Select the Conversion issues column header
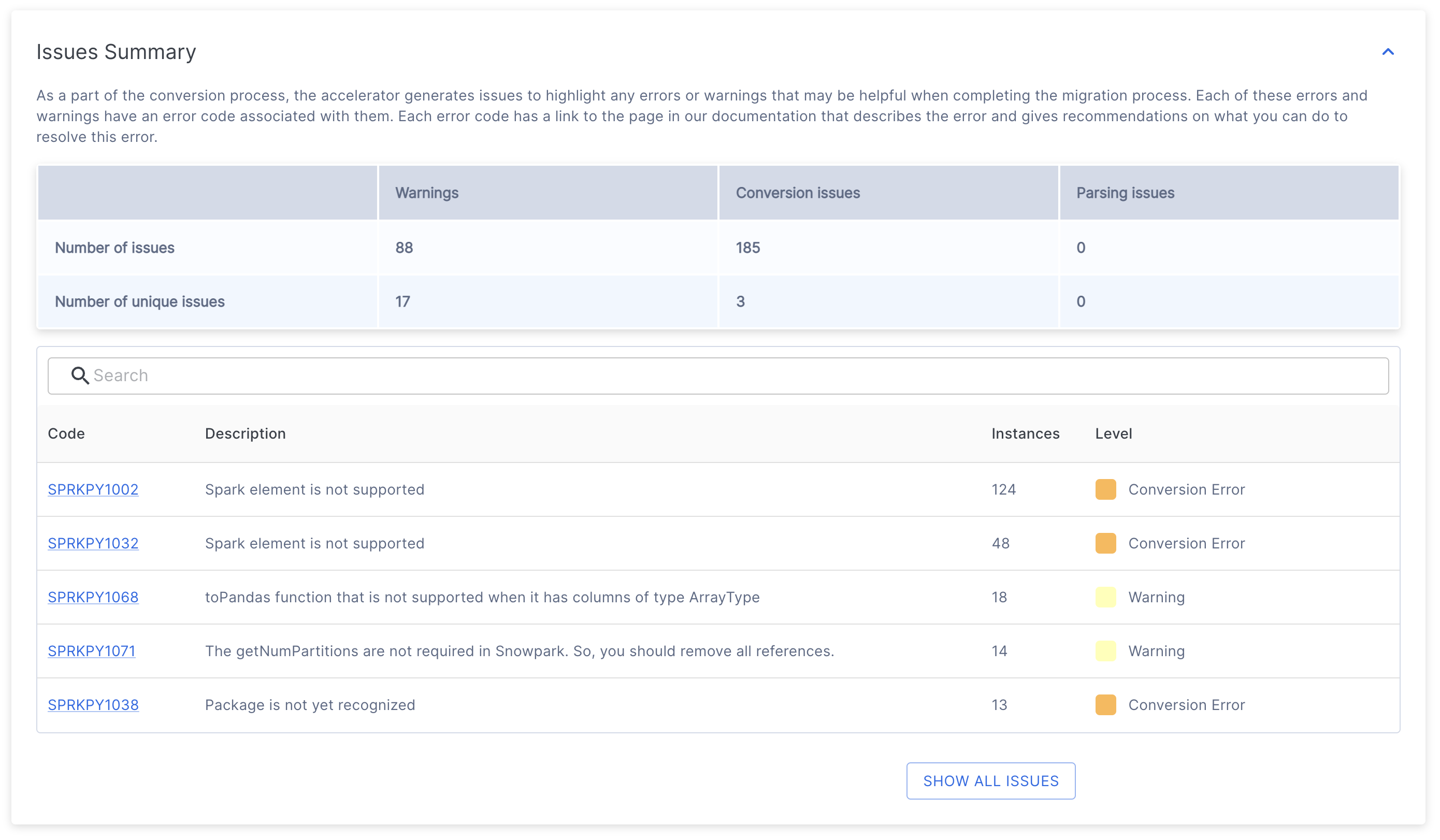 pos(798,193)
